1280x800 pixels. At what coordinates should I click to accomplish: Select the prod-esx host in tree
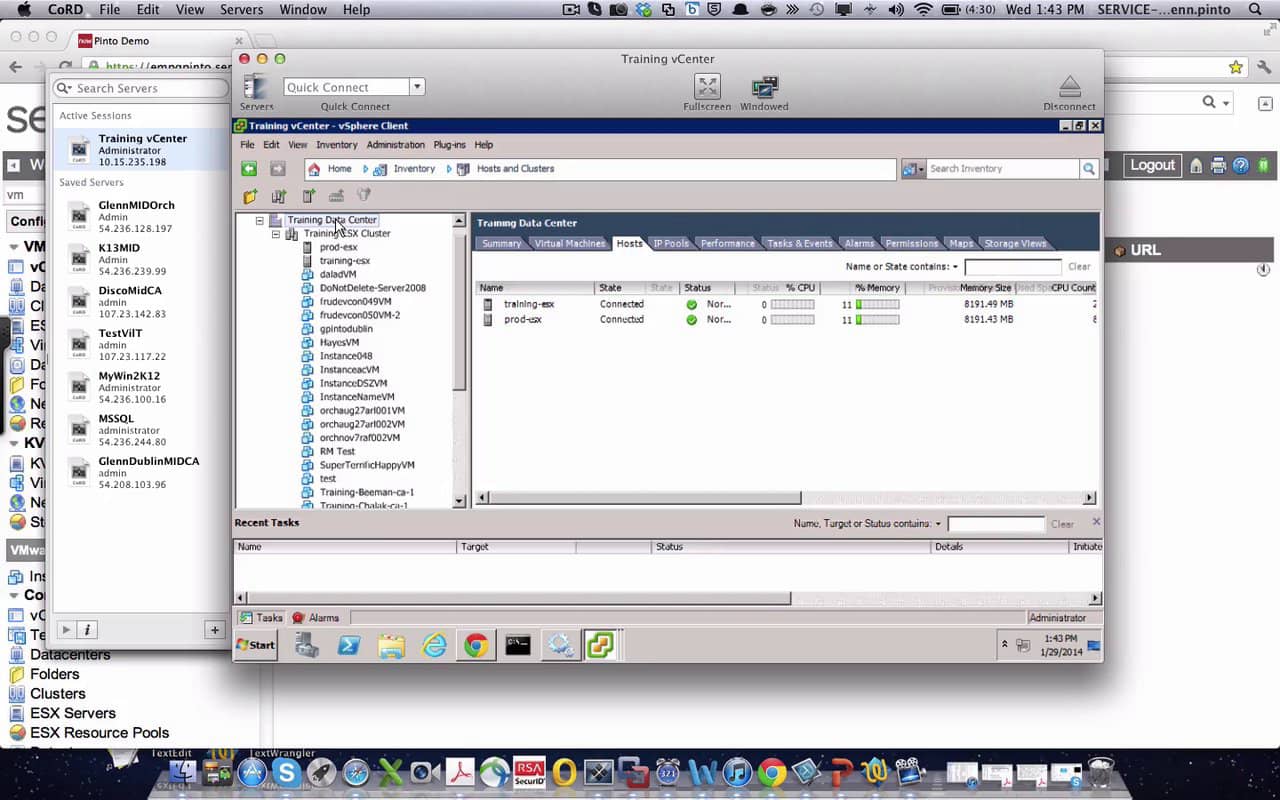(x=338, y=247)
